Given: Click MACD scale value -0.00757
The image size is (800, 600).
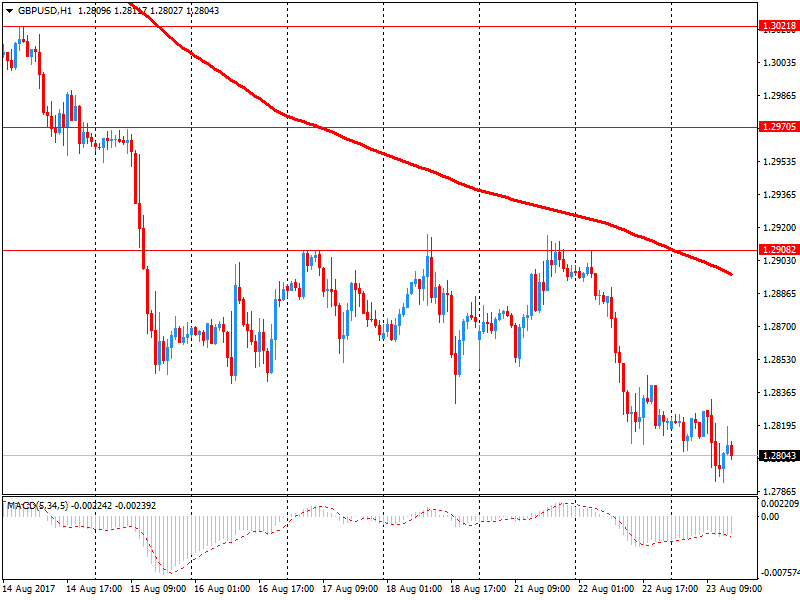Looking at the screenshot, I should point(780,573).
